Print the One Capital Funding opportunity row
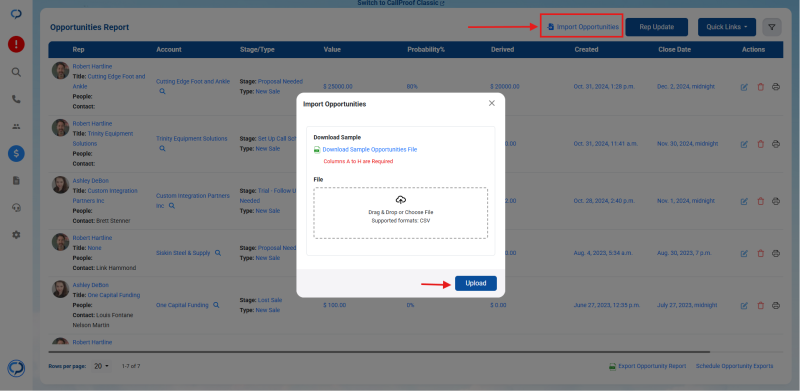This screenshot has height=391, width=800. click(x=776, y=305)
